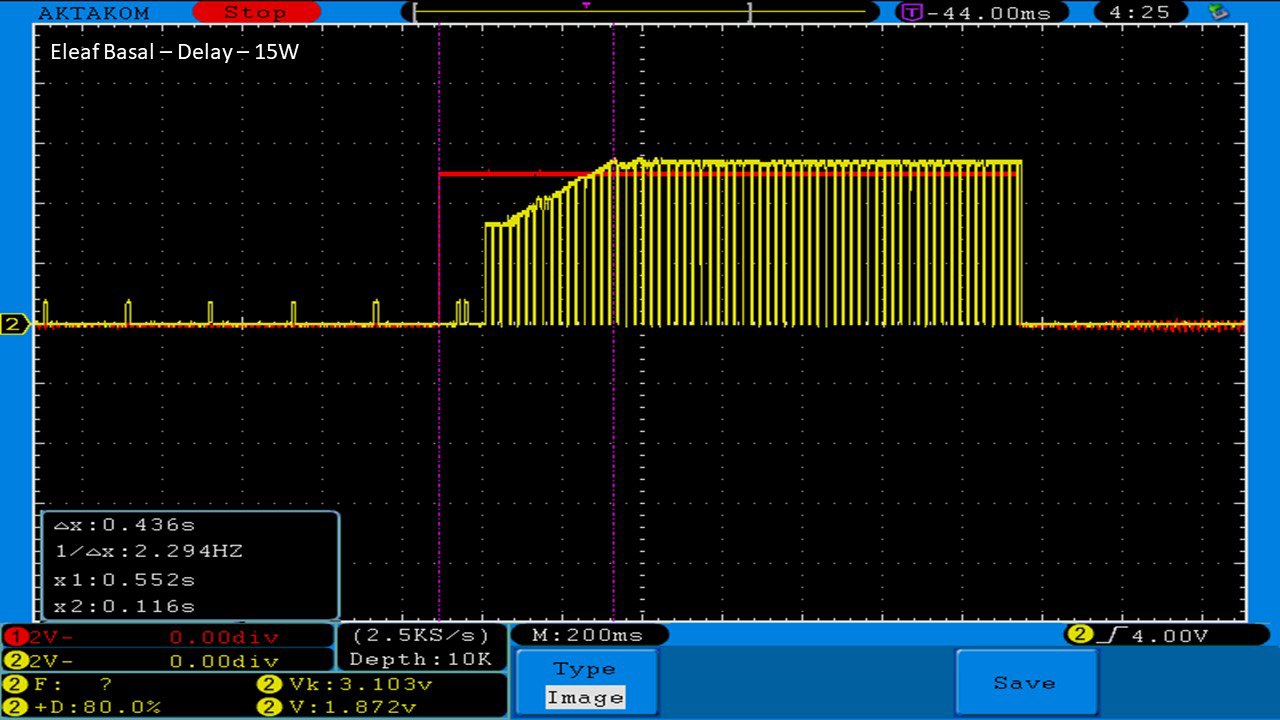Click the purple T trigger position icon

[911, 13]
